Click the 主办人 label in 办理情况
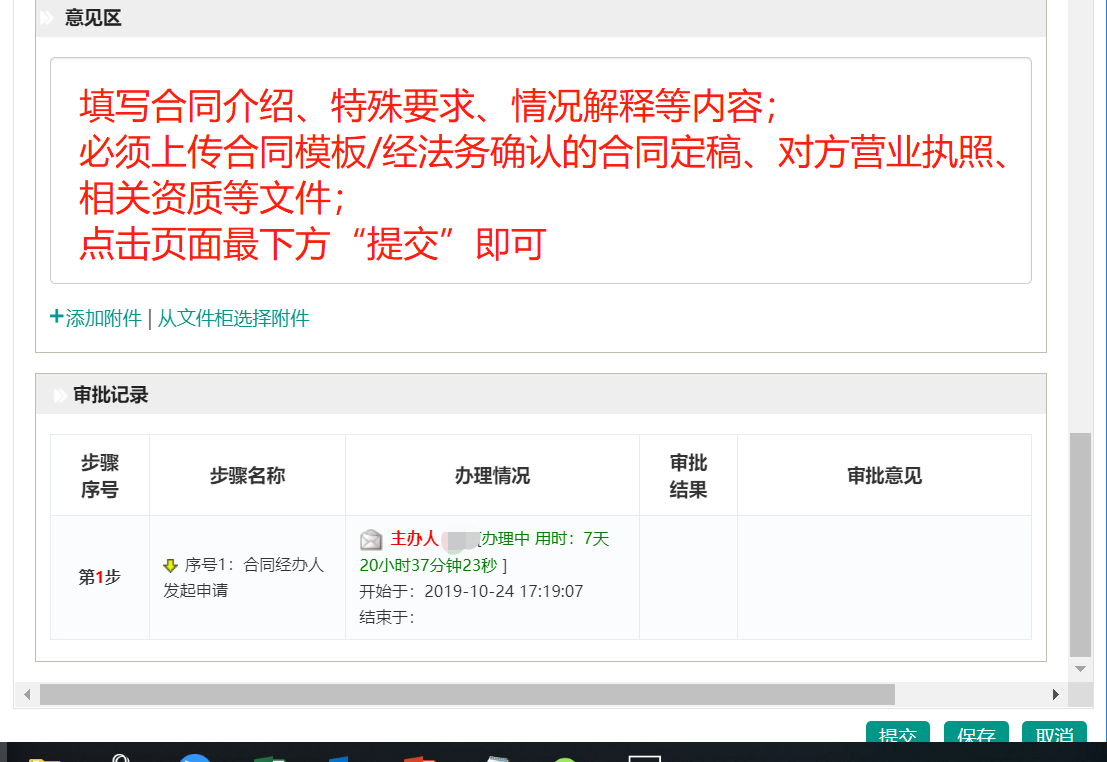This screenshot has height=762, width=1107. [x=414, y=539]
